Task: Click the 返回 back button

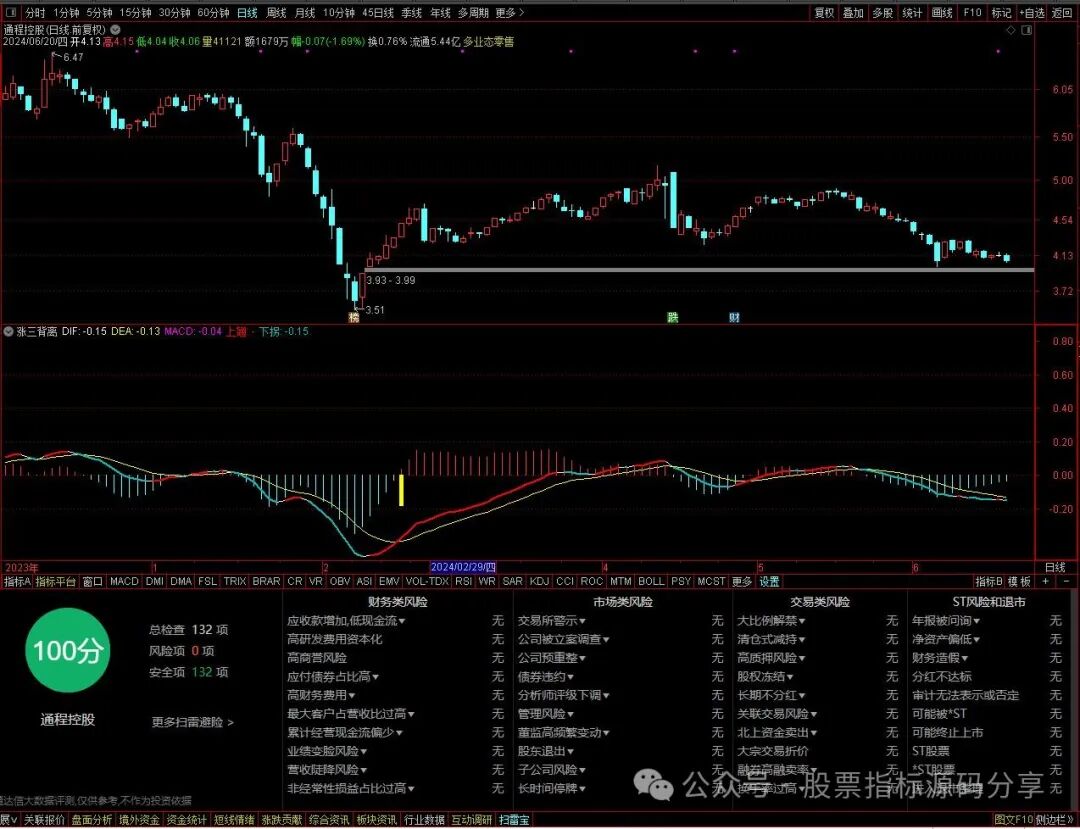Action: (1062, 12)
